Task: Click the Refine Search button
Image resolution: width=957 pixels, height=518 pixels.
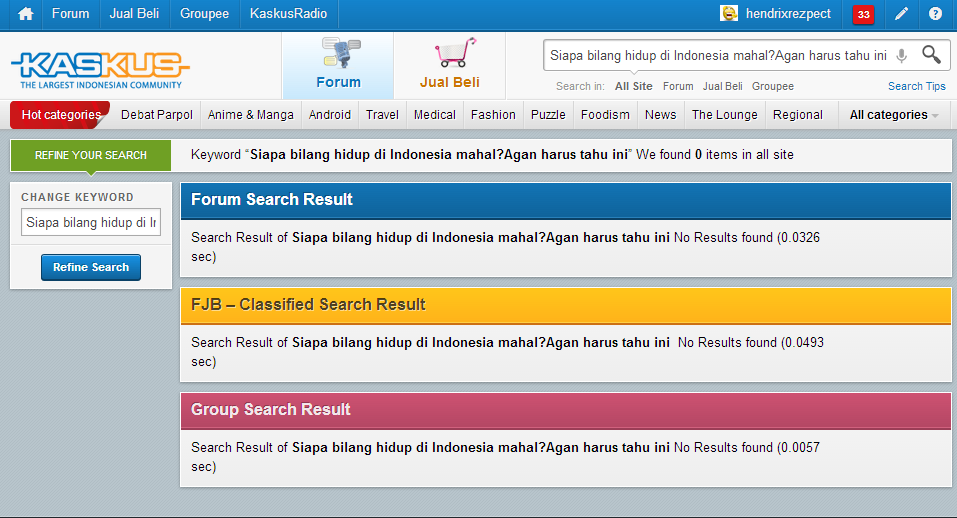Action: coord(91,267)
